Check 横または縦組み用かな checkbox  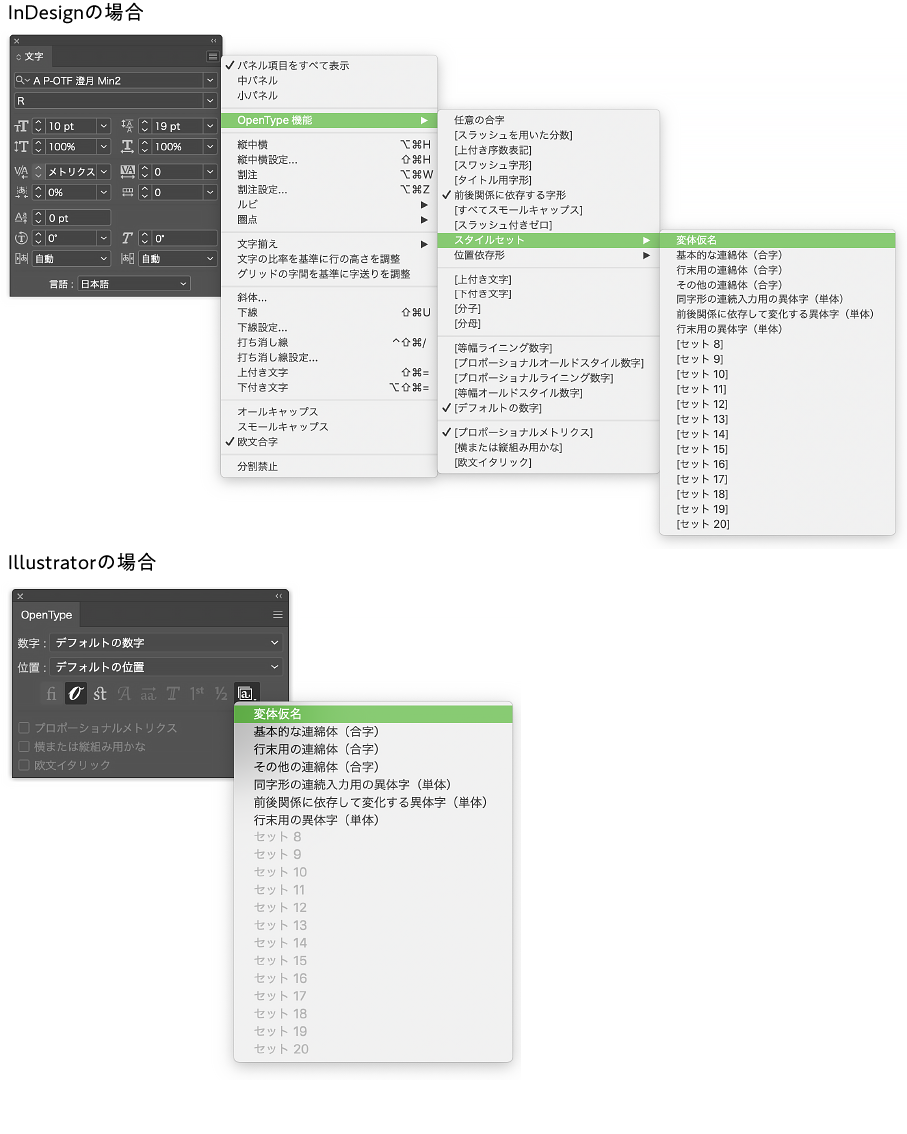(x=24, y=746)
